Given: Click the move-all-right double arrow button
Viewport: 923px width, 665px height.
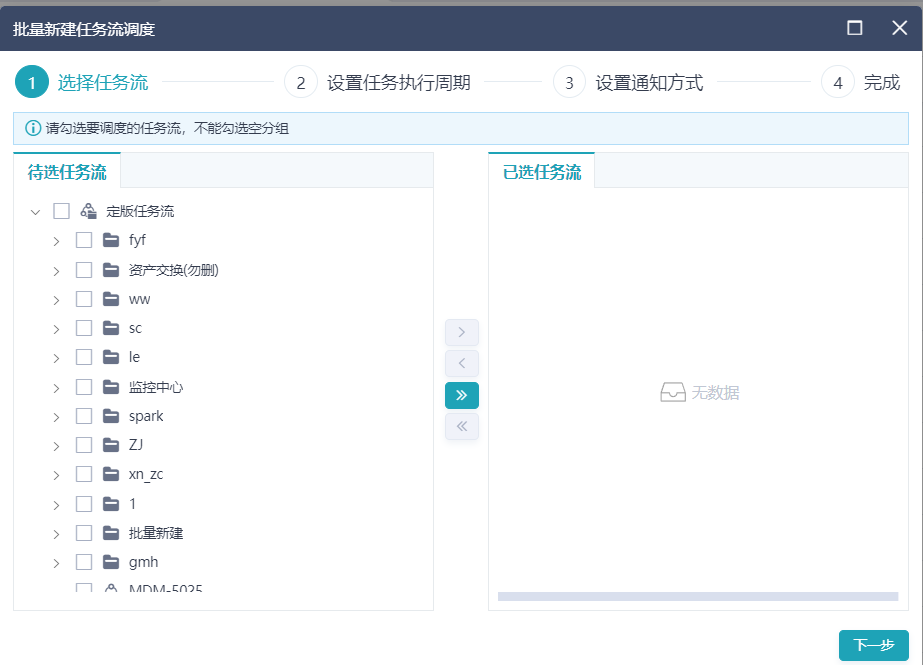Looking at the screenshot, I should 461,395.
